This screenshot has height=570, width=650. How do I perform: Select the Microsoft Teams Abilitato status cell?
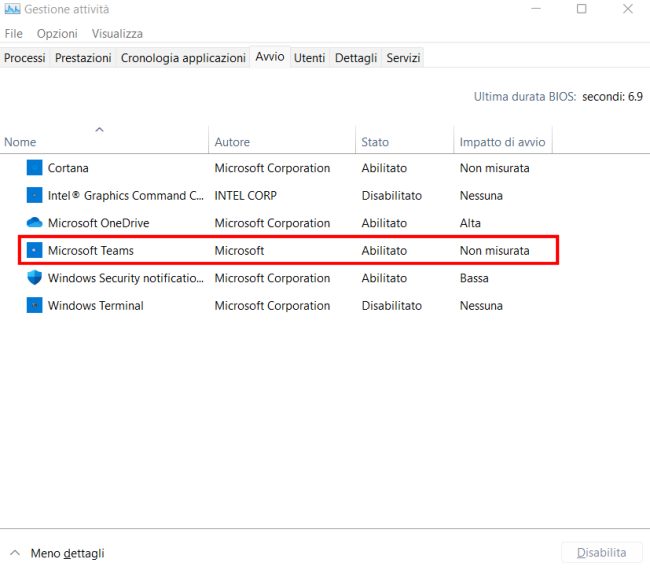384,250
